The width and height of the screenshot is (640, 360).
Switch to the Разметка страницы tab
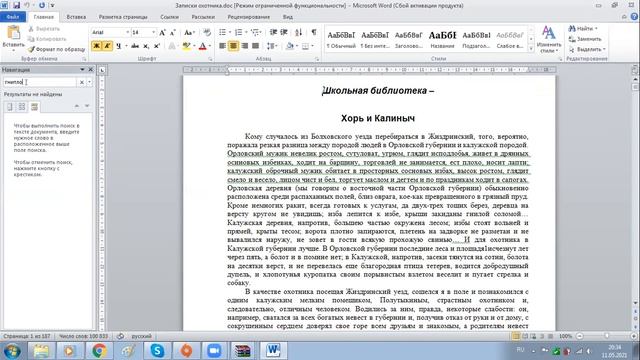click(123, 17)
